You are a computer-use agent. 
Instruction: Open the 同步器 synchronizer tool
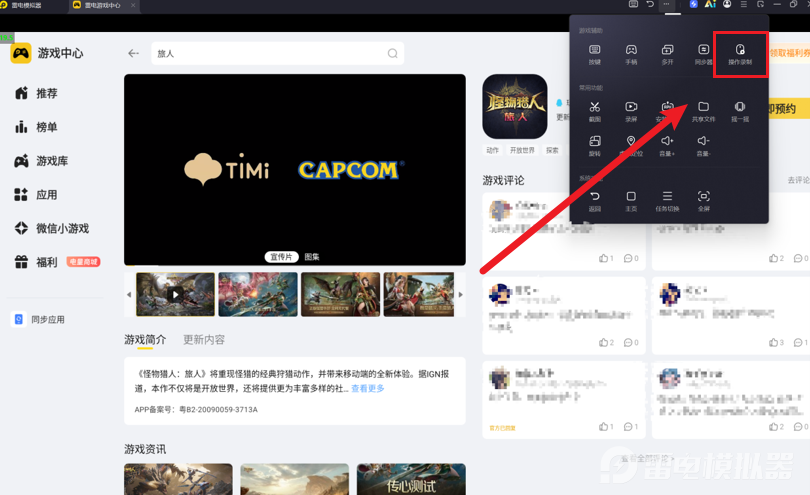coord(704,54)
